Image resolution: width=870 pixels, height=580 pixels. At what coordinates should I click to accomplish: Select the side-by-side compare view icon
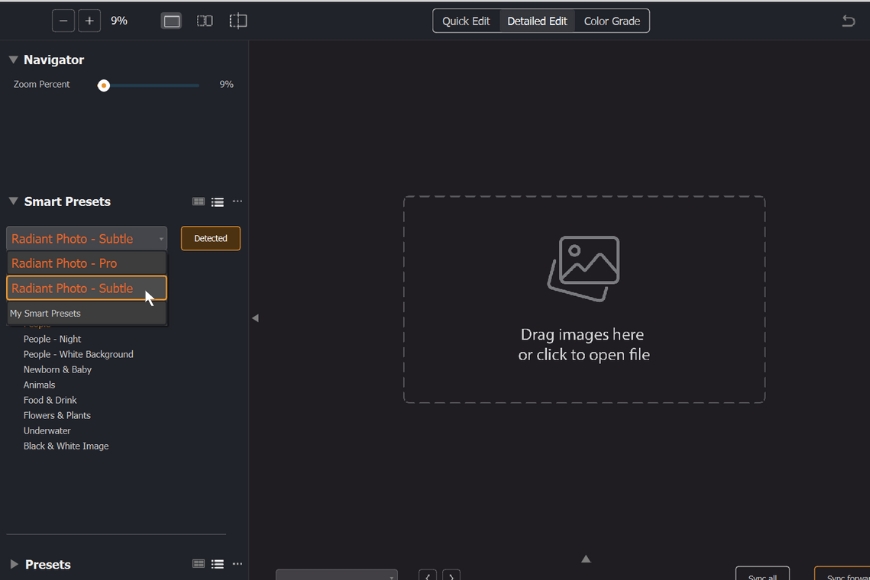coord(205,21)
